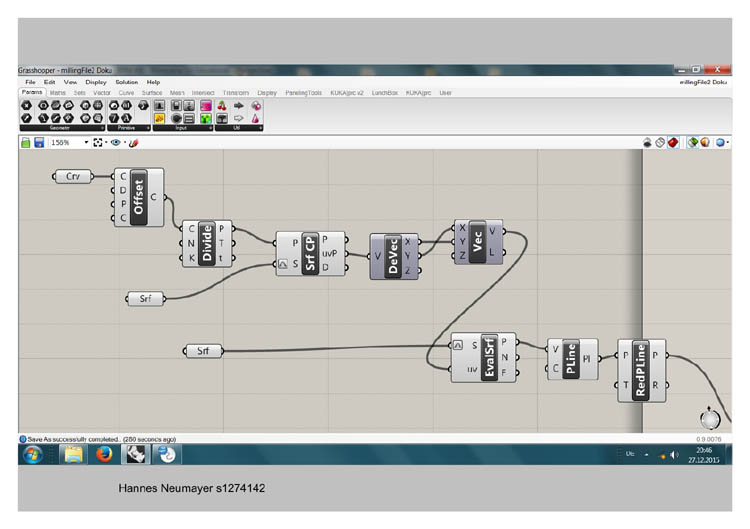This screenshot has height=529, width=750.
Task: Click the Zoom Extents icon
Action: click(98, 143)
